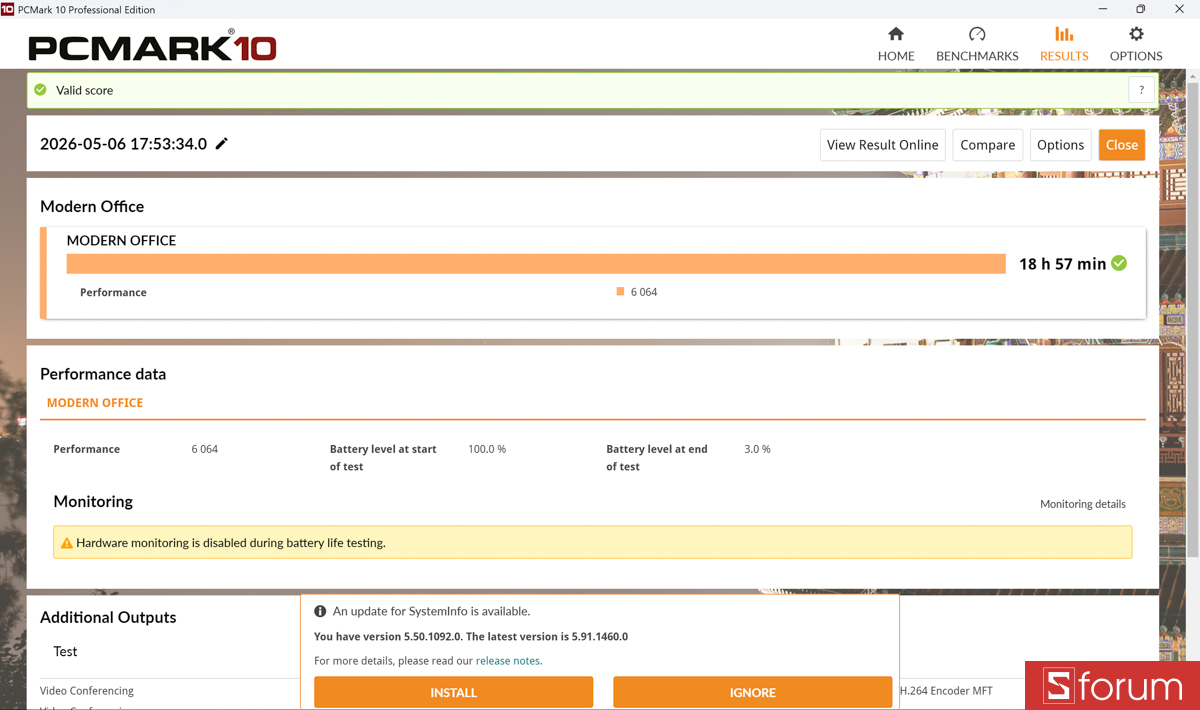1200x710 pixels.
Task: Click H.264 Encoder MFT text
Action: [946, 691]
